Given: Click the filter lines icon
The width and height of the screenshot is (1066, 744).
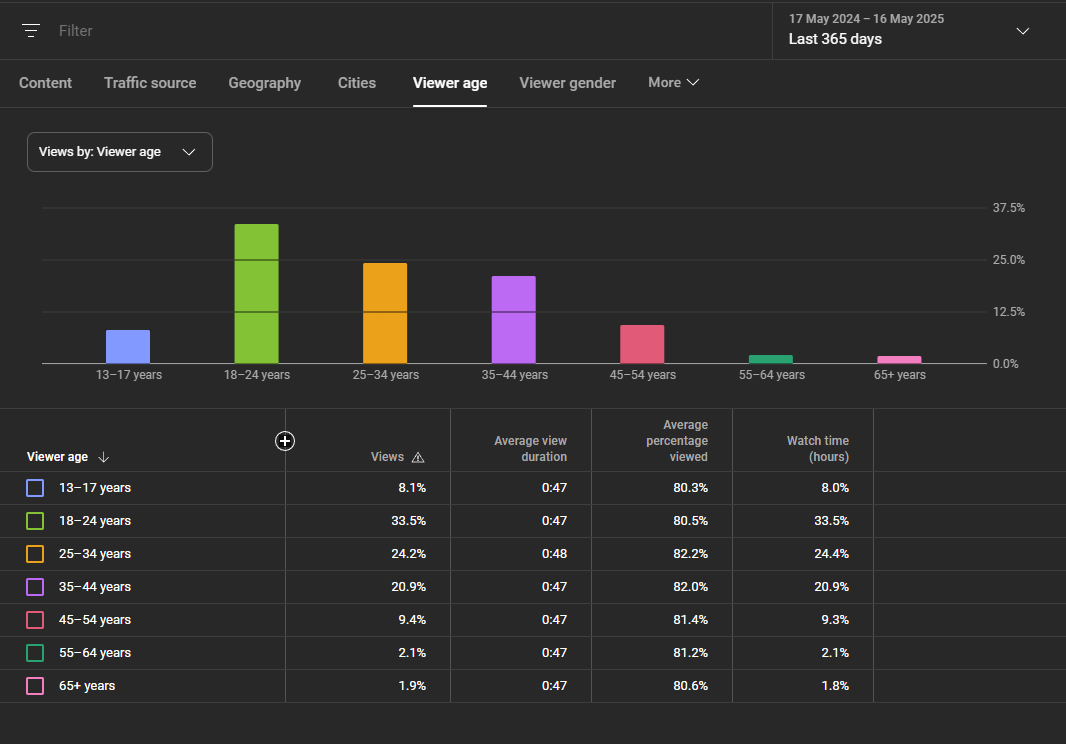Looking at the screenshot, I should point(31,31).
